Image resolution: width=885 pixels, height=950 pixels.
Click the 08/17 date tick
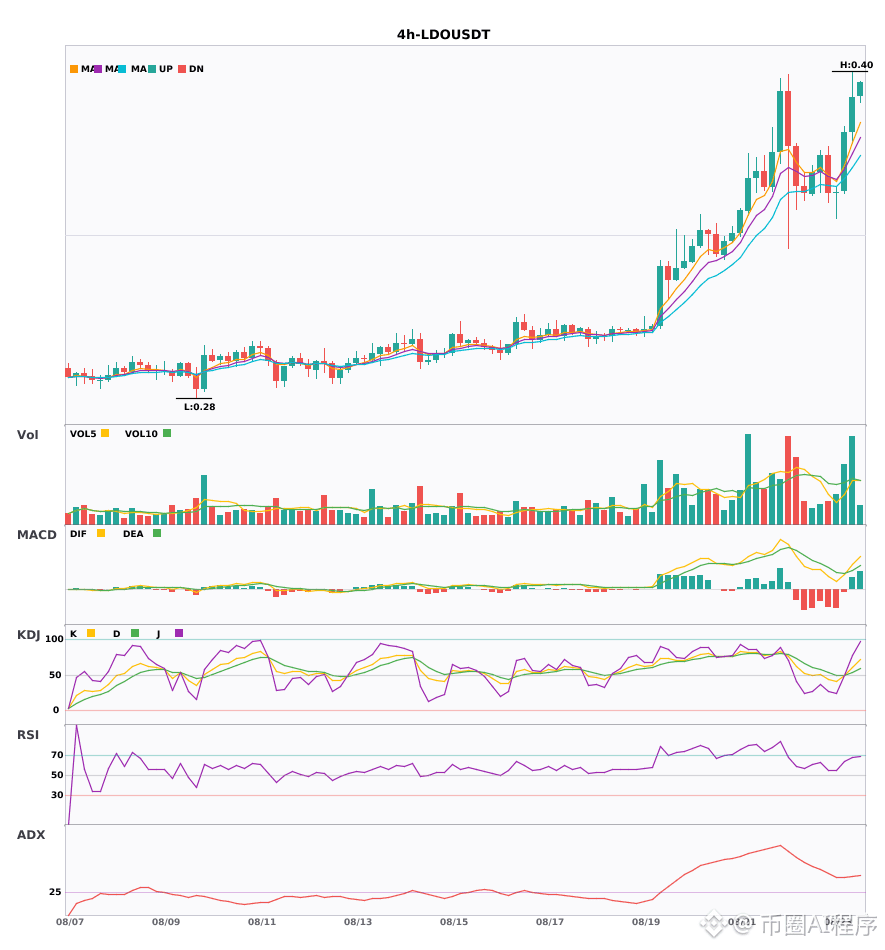pos(550,922)
